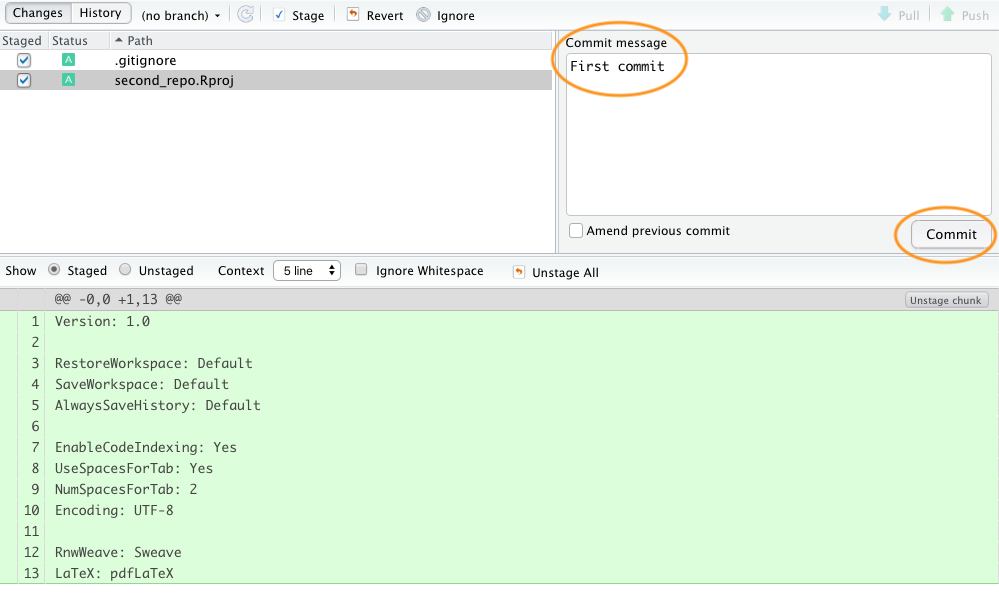
Task: Sort the file list by Path column
Action: (x=140, y=41)
